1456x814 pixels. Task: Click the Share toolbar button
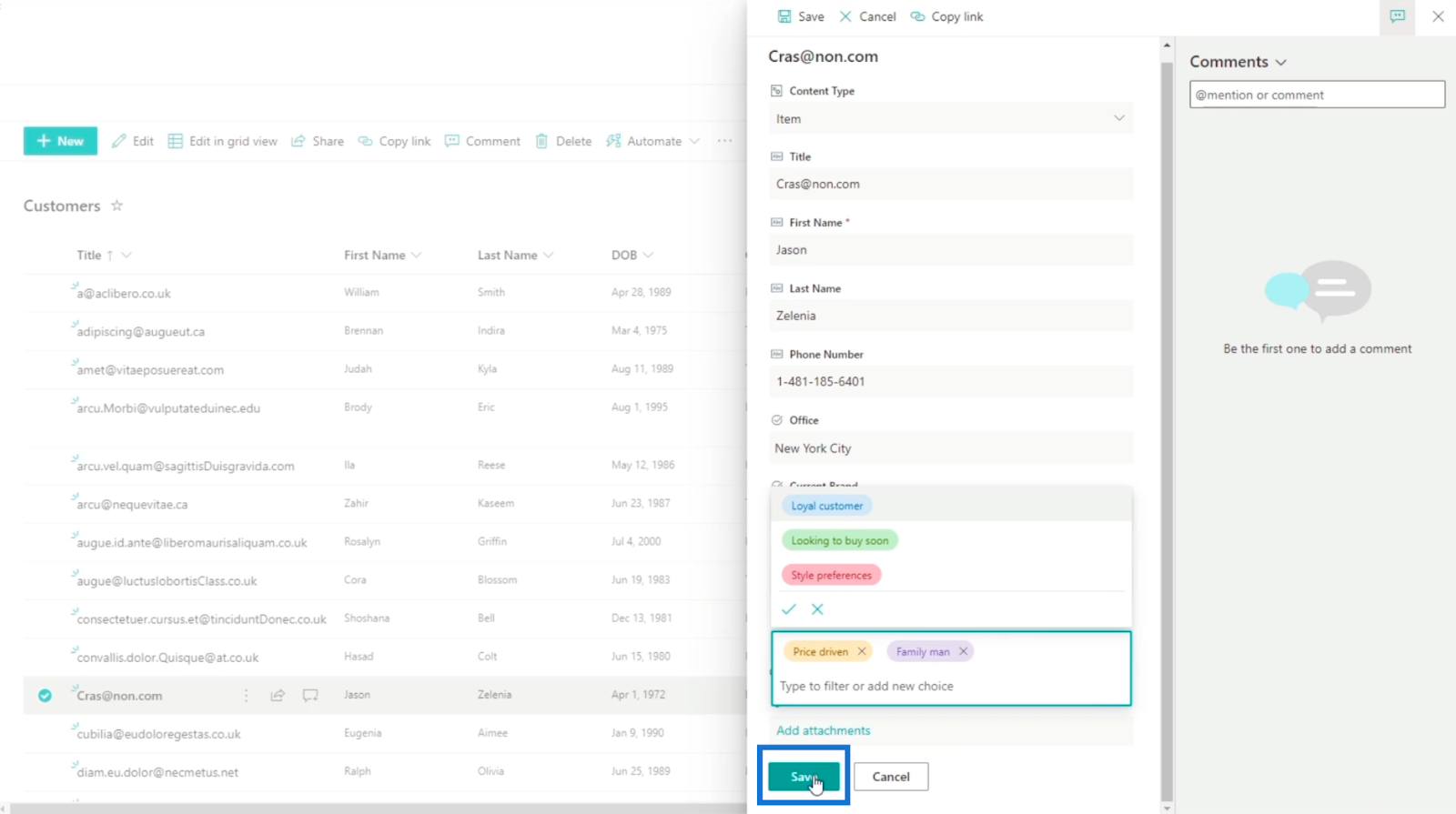tap(318, 141)
